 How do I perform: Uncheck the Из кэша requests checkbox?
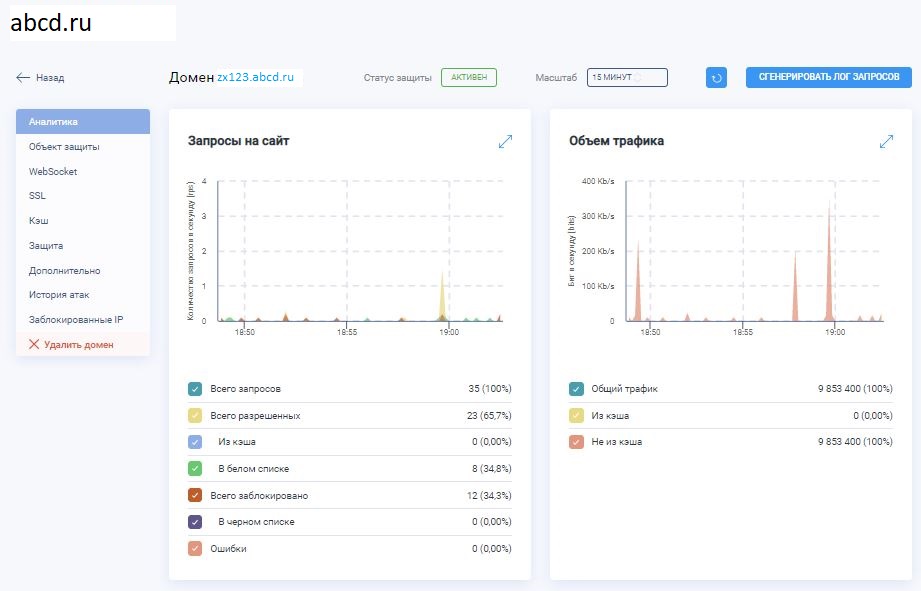click(195, 441)
